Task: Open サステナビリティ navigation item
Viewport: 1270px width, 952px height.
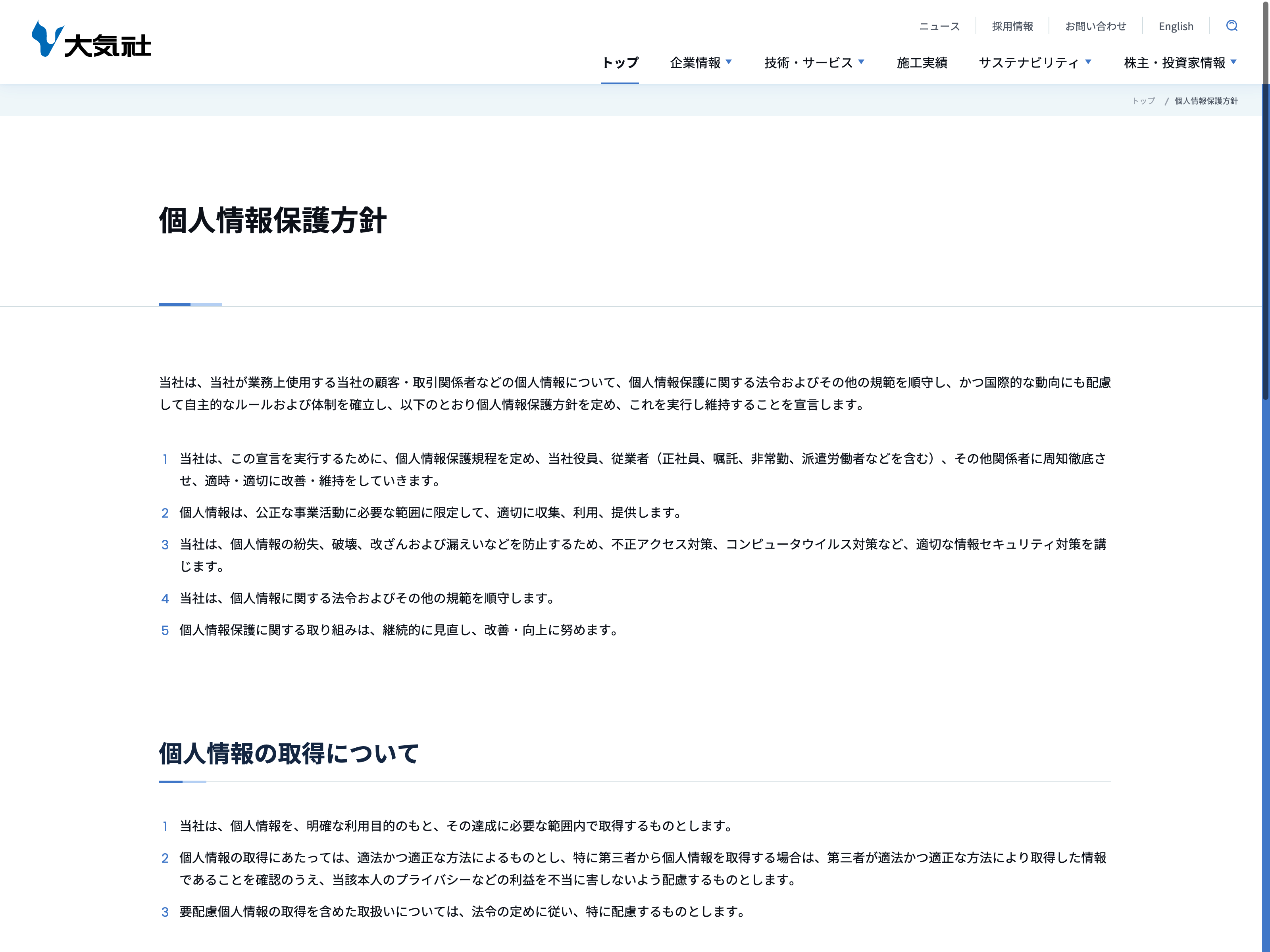Action: coord(1028,63)
